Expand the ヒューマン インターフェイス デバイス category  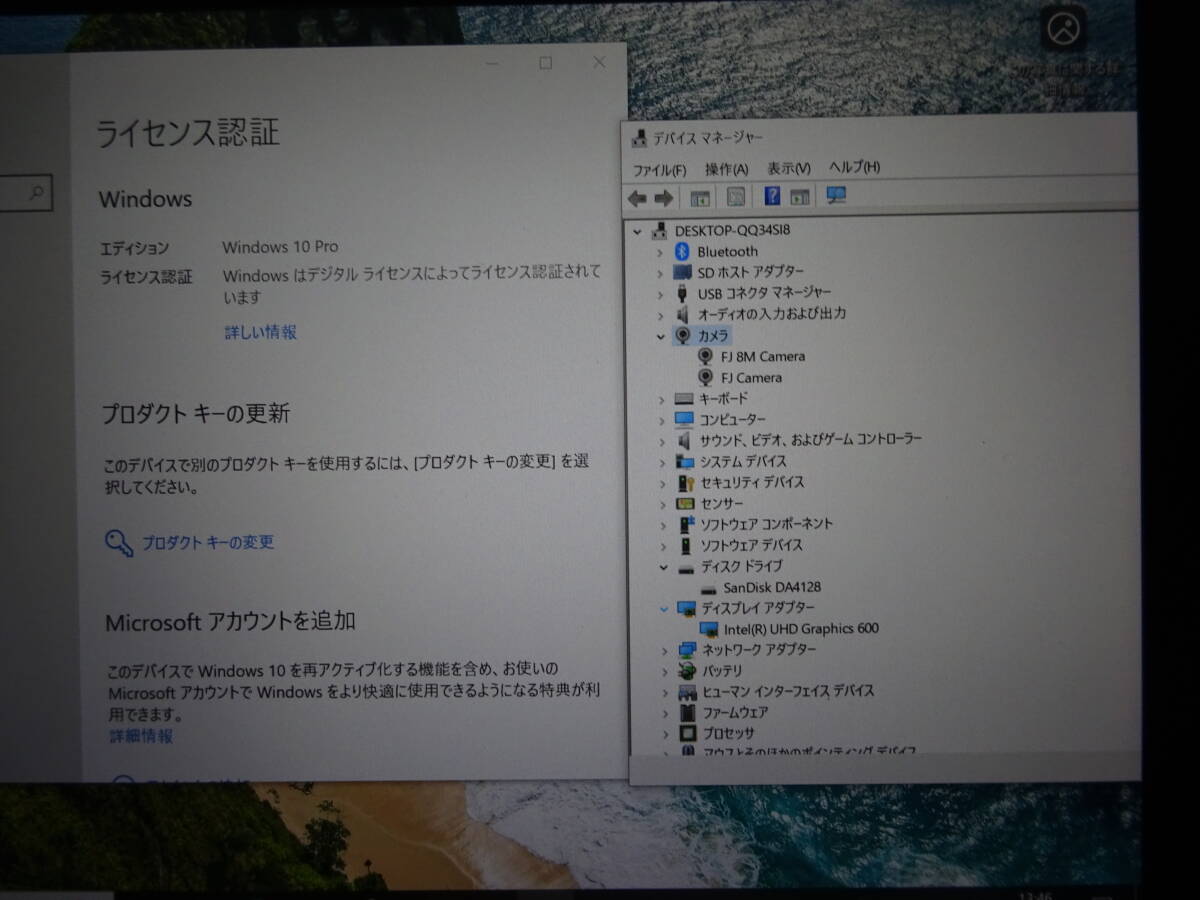[x=665, y=692]
